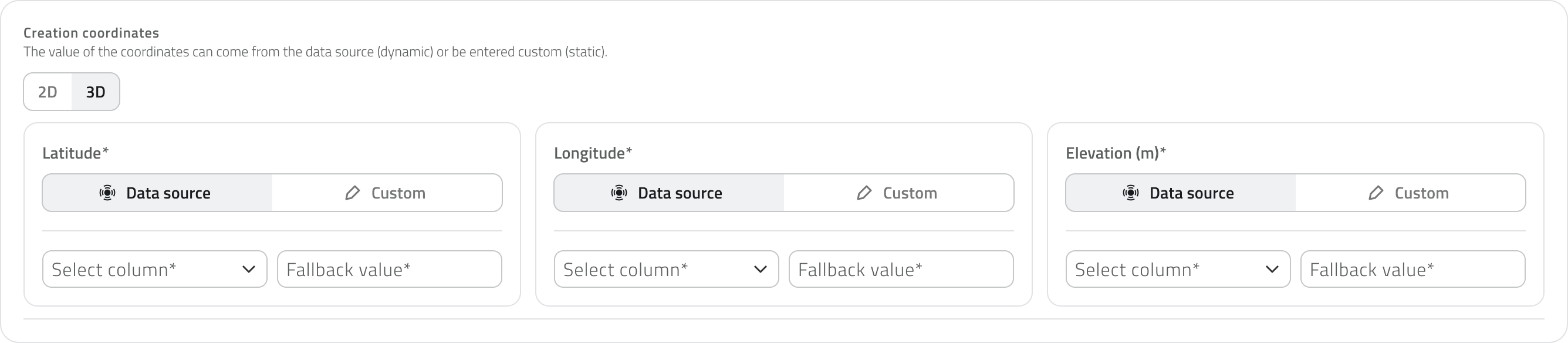Click the Elevation Custom pencil icon
1568x343 pixels.
[x=1376, y=193]
